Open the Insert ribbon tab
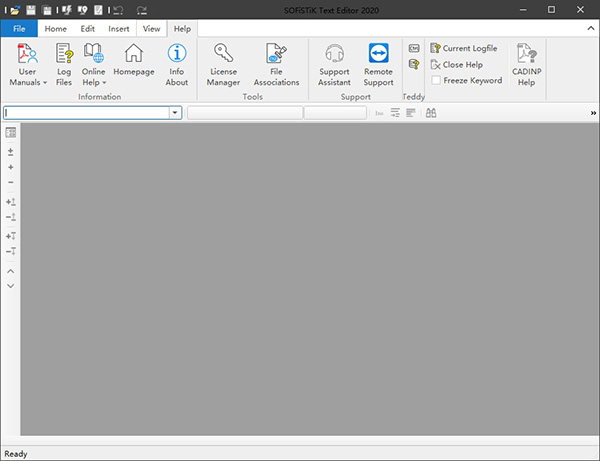The width and height of the screenshot is (600, 461). pos(120,29)
